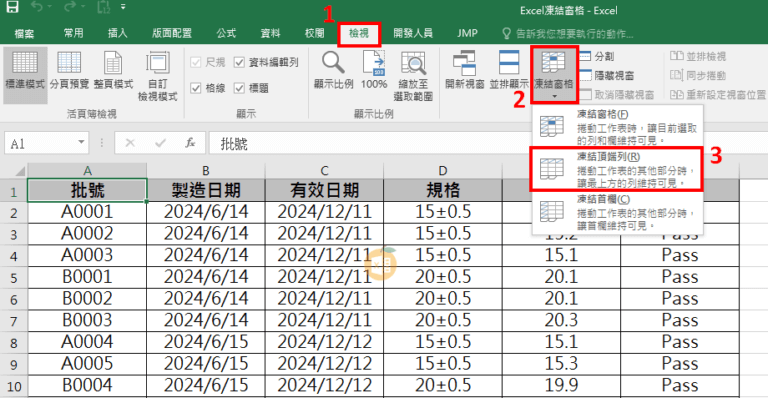The height and width of the screenshot is (398, 768).
Task: Click 取消隱藏視窗 unhide window button
Action: coord(617,94)
